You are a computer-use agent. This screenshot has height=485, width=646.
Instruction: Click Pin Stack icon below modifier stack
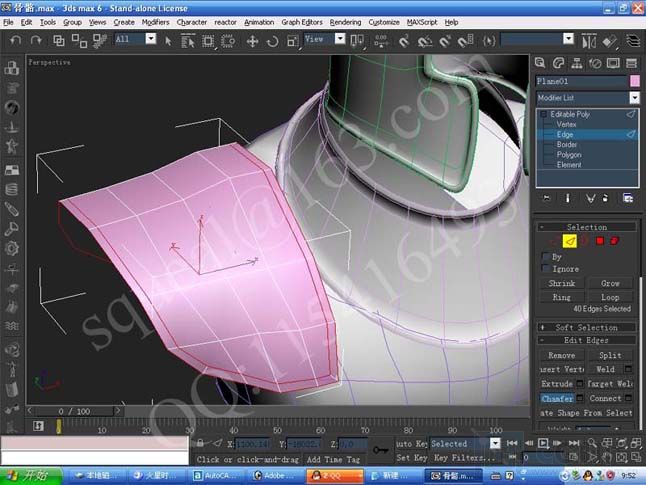tap(546, 198)
